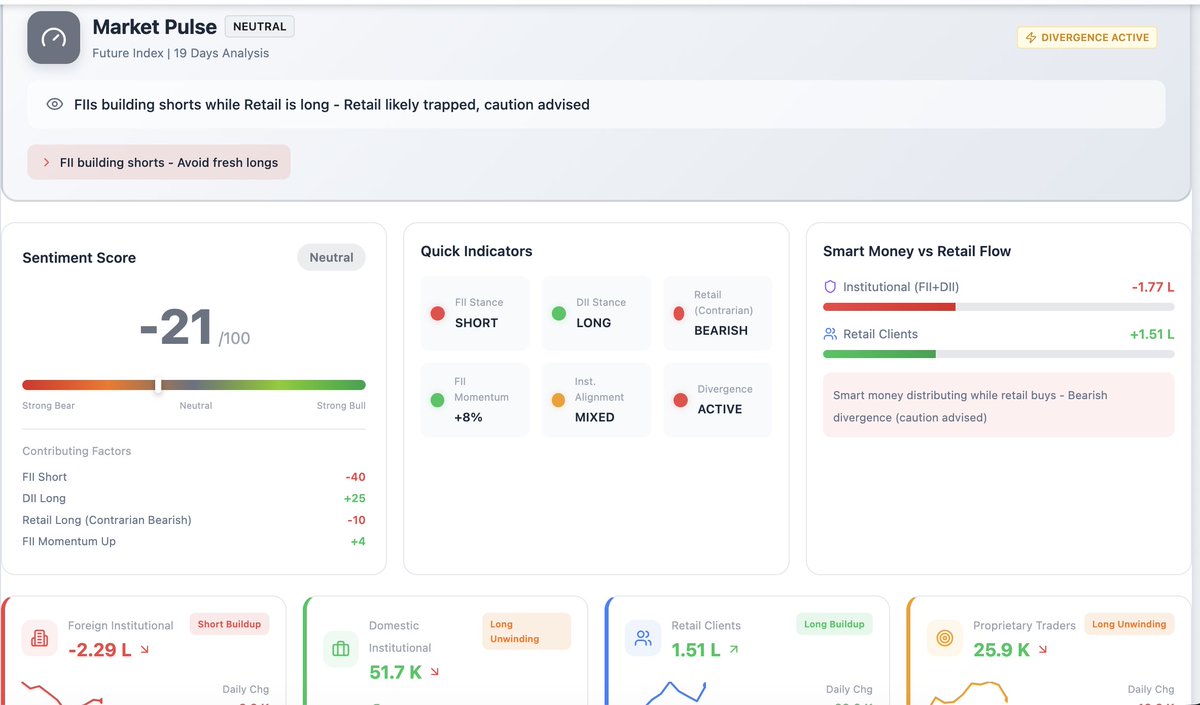
Task: Click the Retail Contrarian BEARISH tile
Action: 718,313
